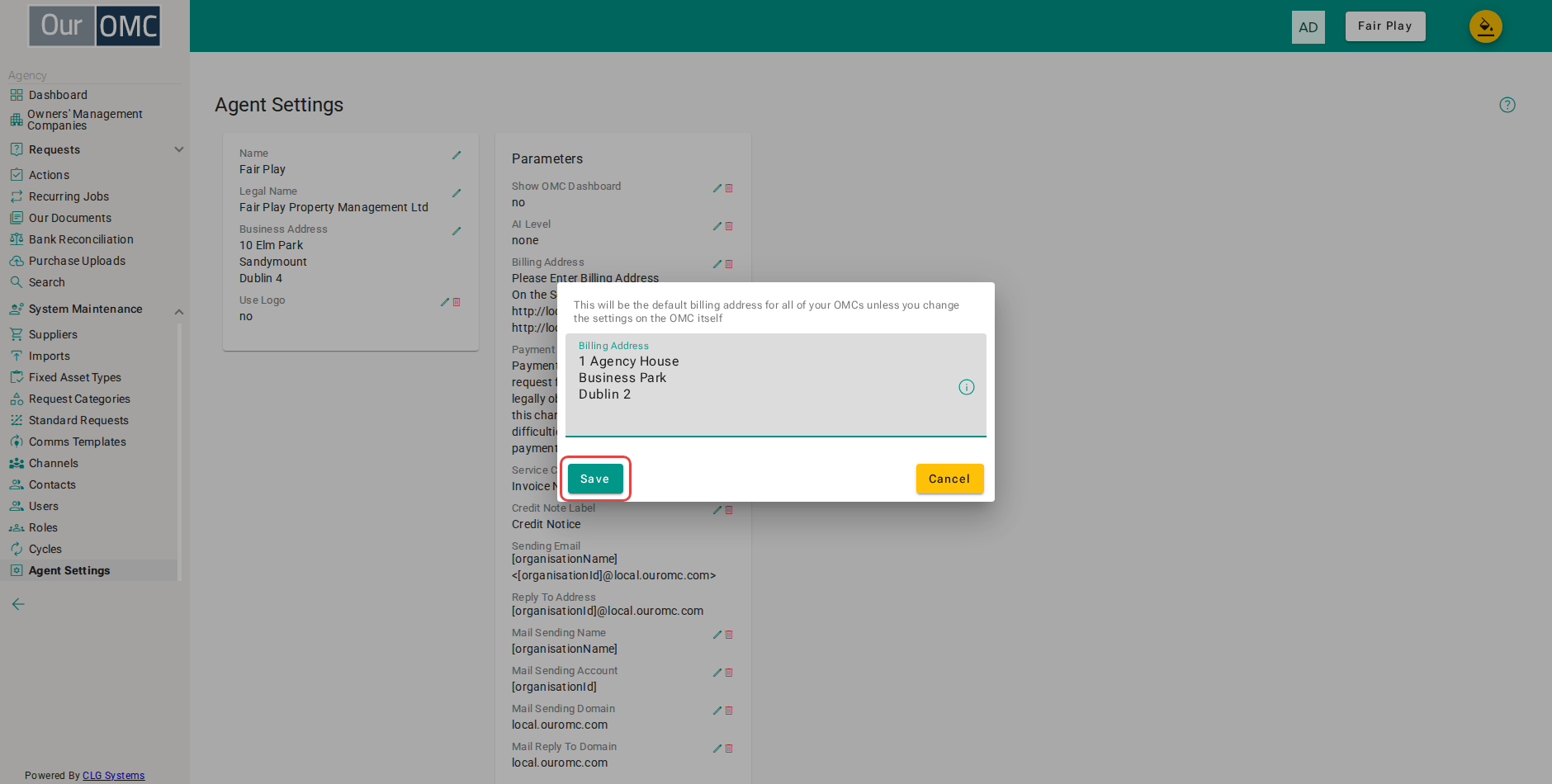The image size is (1552, 784).
Task: Open Dashboard in sidebar
Action: 58,95
